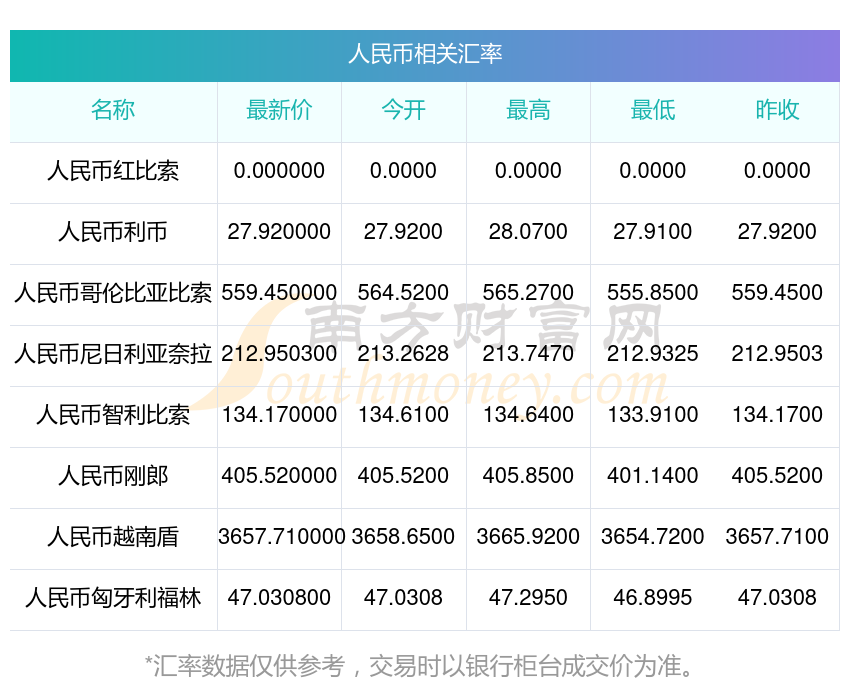Viewport: 850px width, 698px height.
Task: Click the 人民币利币 row name
Action: coord(113,232)
